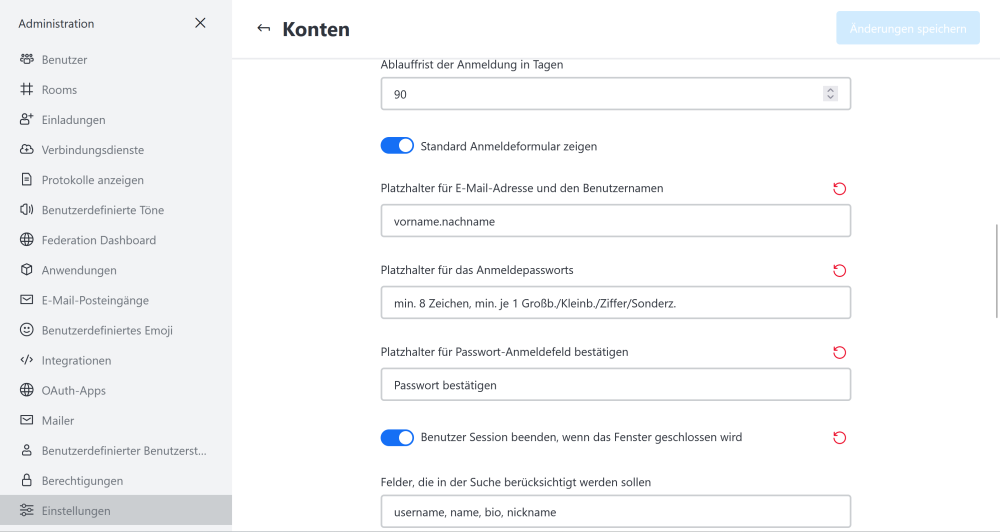Click the Benutzer group icon in sidebar
Viewport: 1000px width, 532px height.
point(26,59)
